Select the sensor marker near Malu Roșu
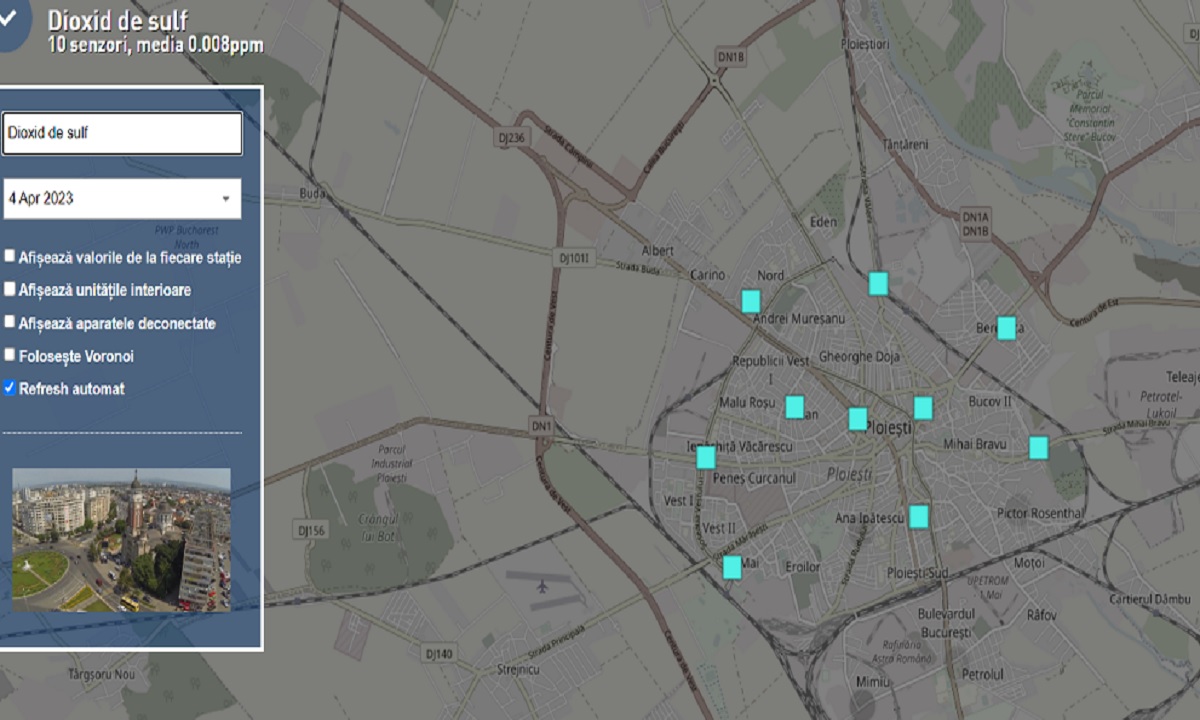The height and width of the screenshot is (720, 1200). [x=795, y=407]
